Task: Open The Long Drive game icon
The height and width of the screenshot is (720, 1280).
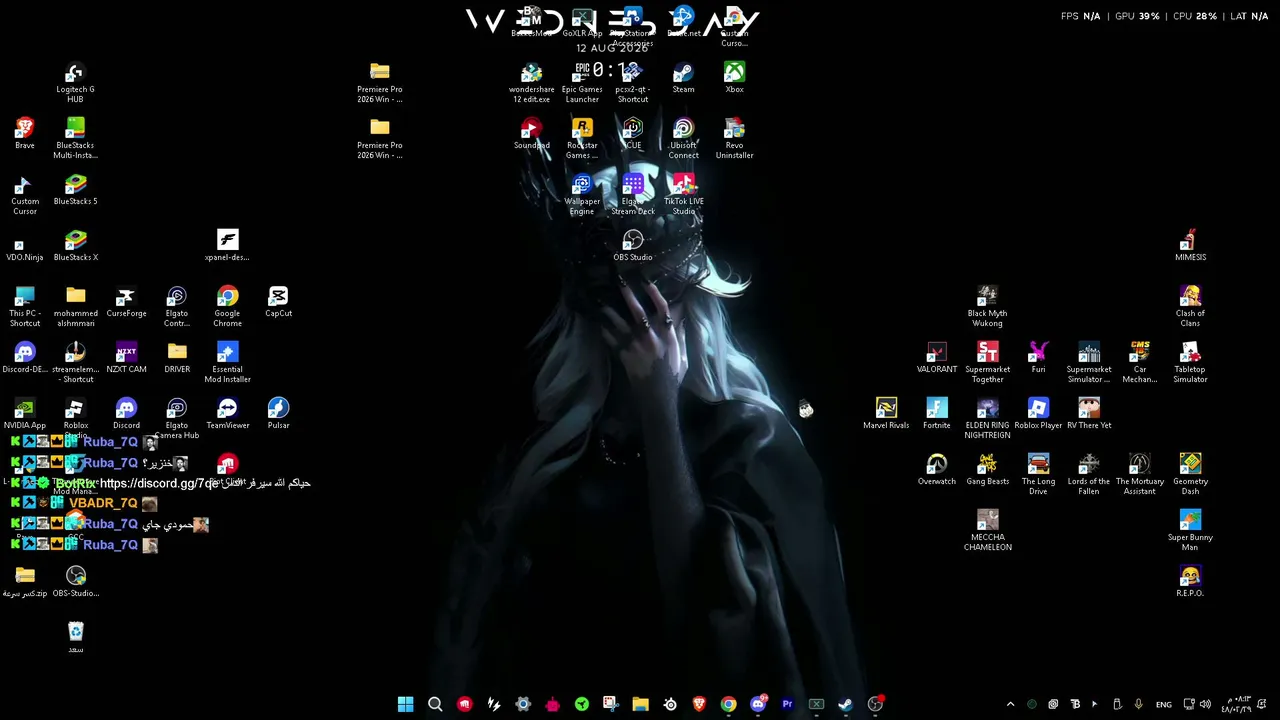Action: pyautogui.click(x=1038, y=475)
